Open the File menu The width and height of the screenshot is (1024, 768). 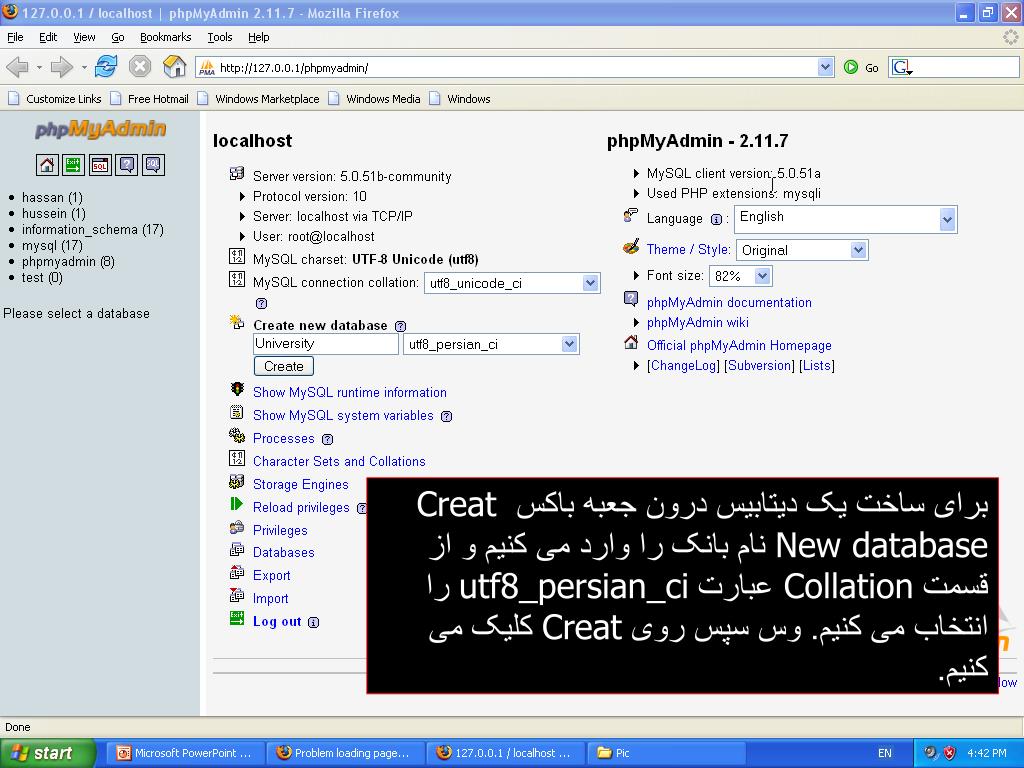[15, 37]
